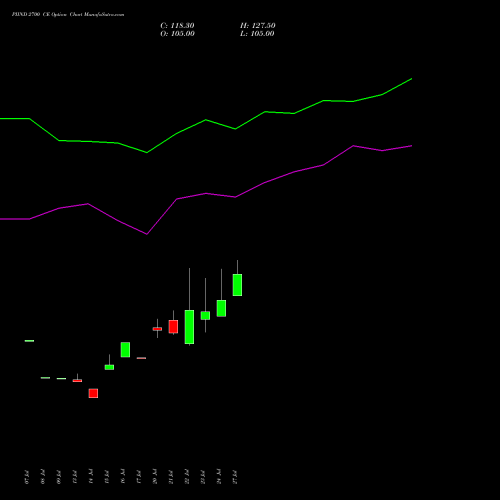The height and width of the screenshot is (500, 500).
Task: Select the green candle on 16 Jul
Action: pos(125,350)
